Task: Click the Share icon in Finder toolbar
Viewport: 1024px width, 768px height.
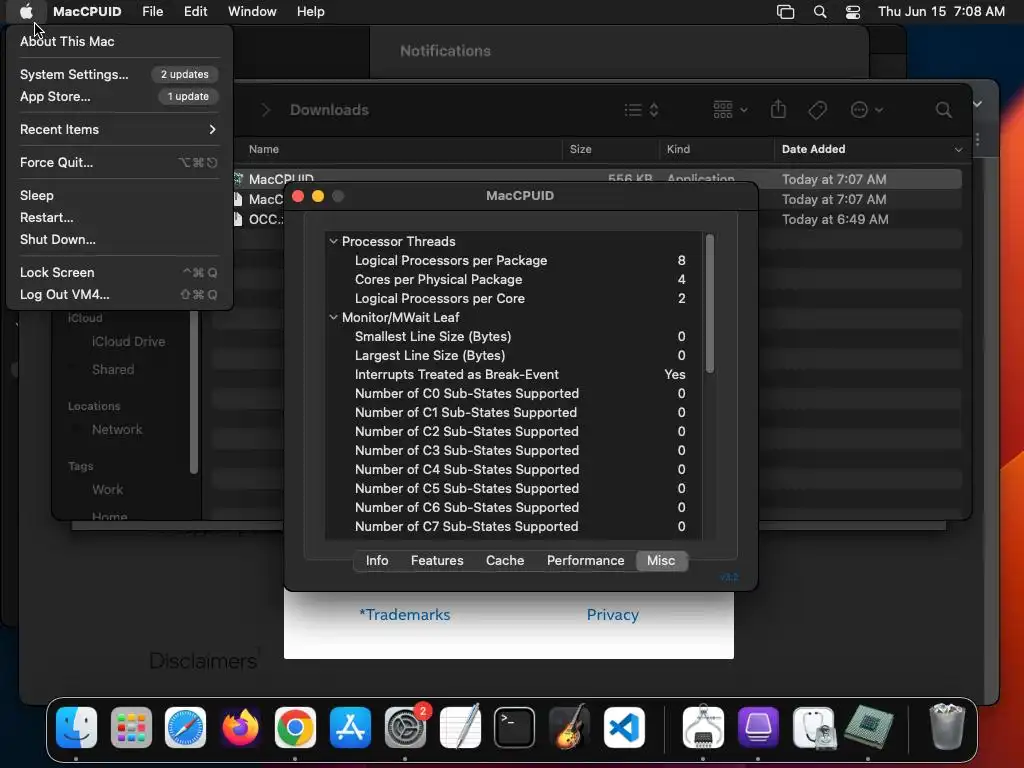Action: coord(778,109)
